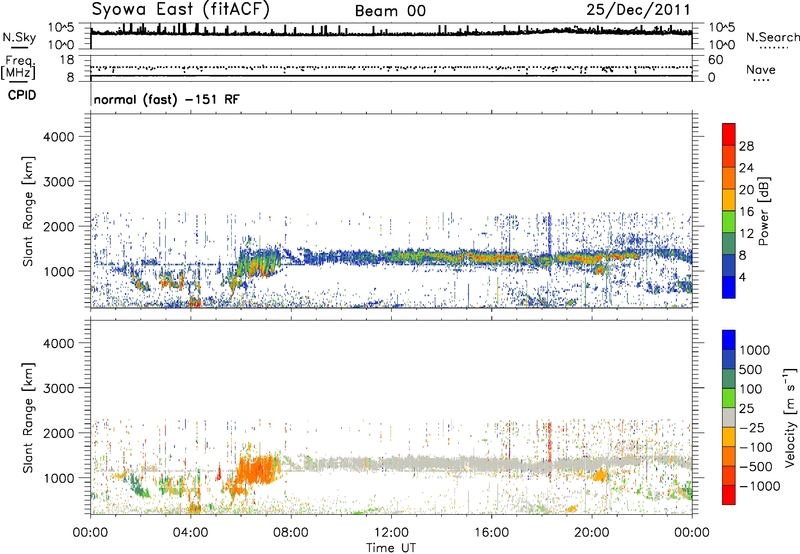Click the orange velocity burst near 06:00–07:30
Screen dimensions: 800x554
259,472
